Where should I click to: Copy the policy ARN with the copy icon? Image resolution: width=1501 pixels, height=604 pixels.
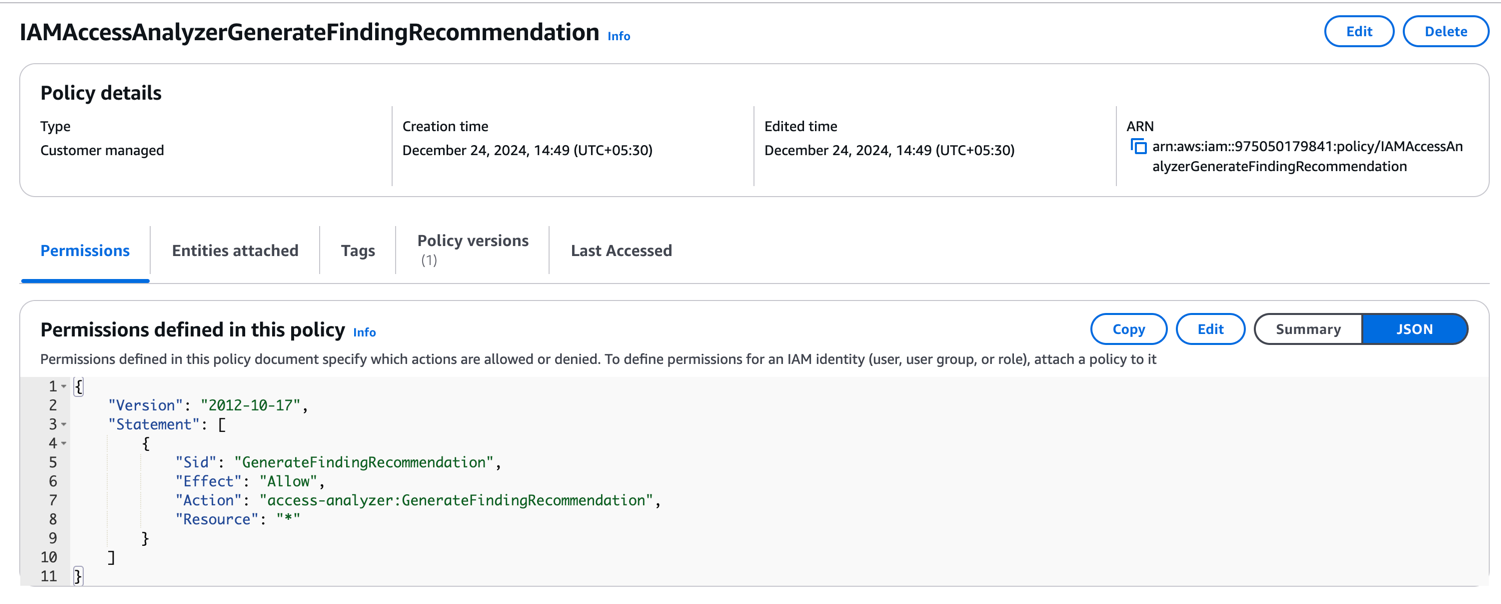tap(1138, 147)
